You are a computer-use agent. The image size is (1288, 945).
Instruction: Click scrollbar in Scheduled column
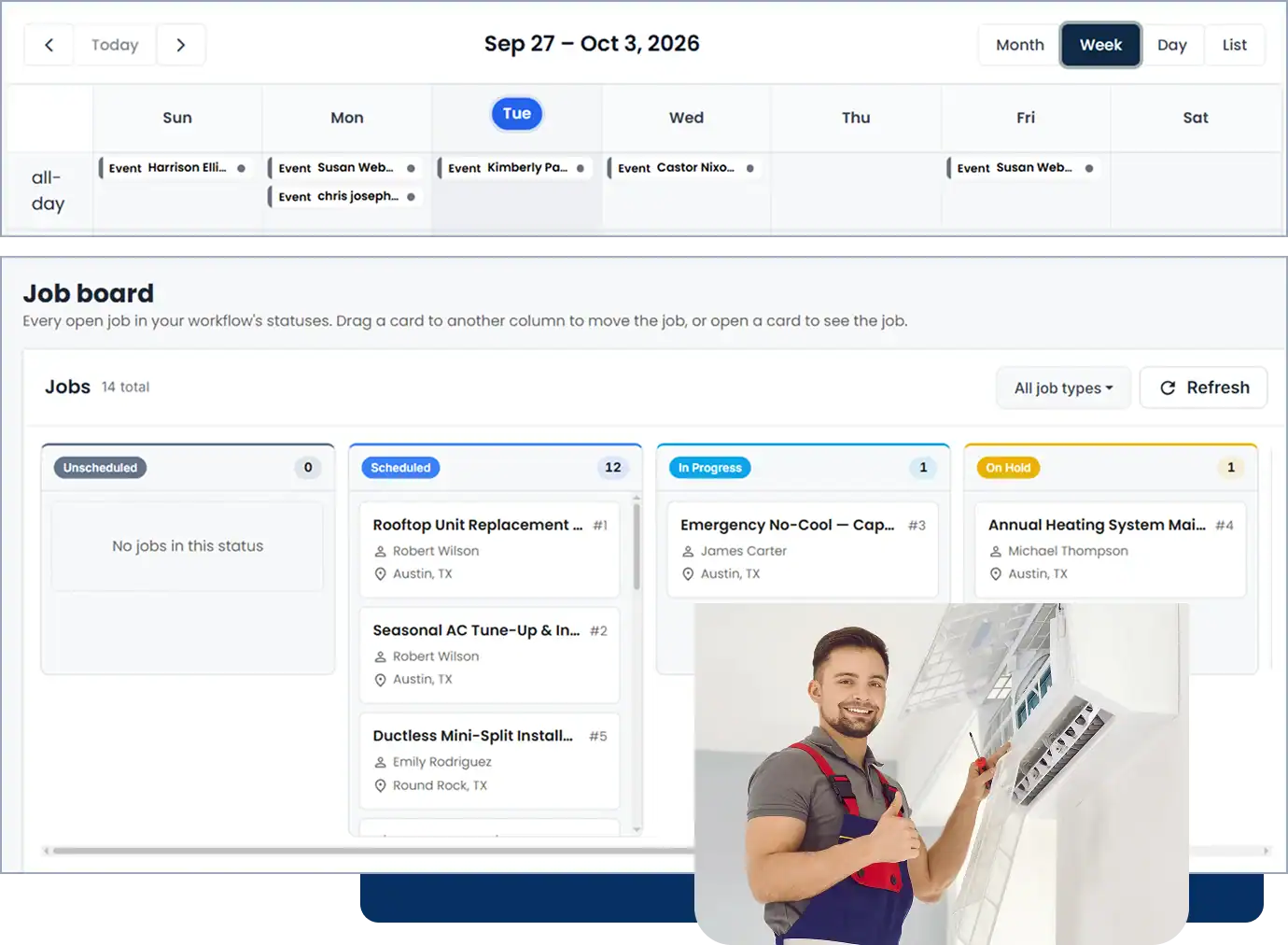637,547
